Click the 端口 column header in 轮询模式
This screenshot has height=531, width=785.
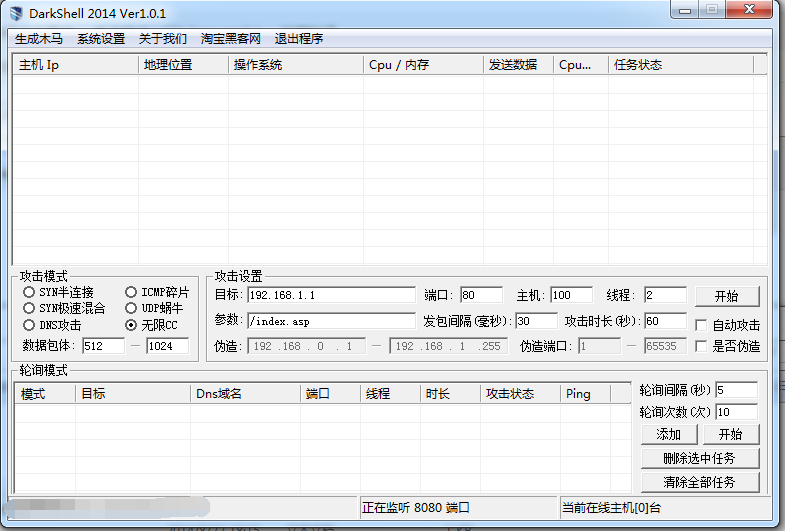tap(330, 393)
